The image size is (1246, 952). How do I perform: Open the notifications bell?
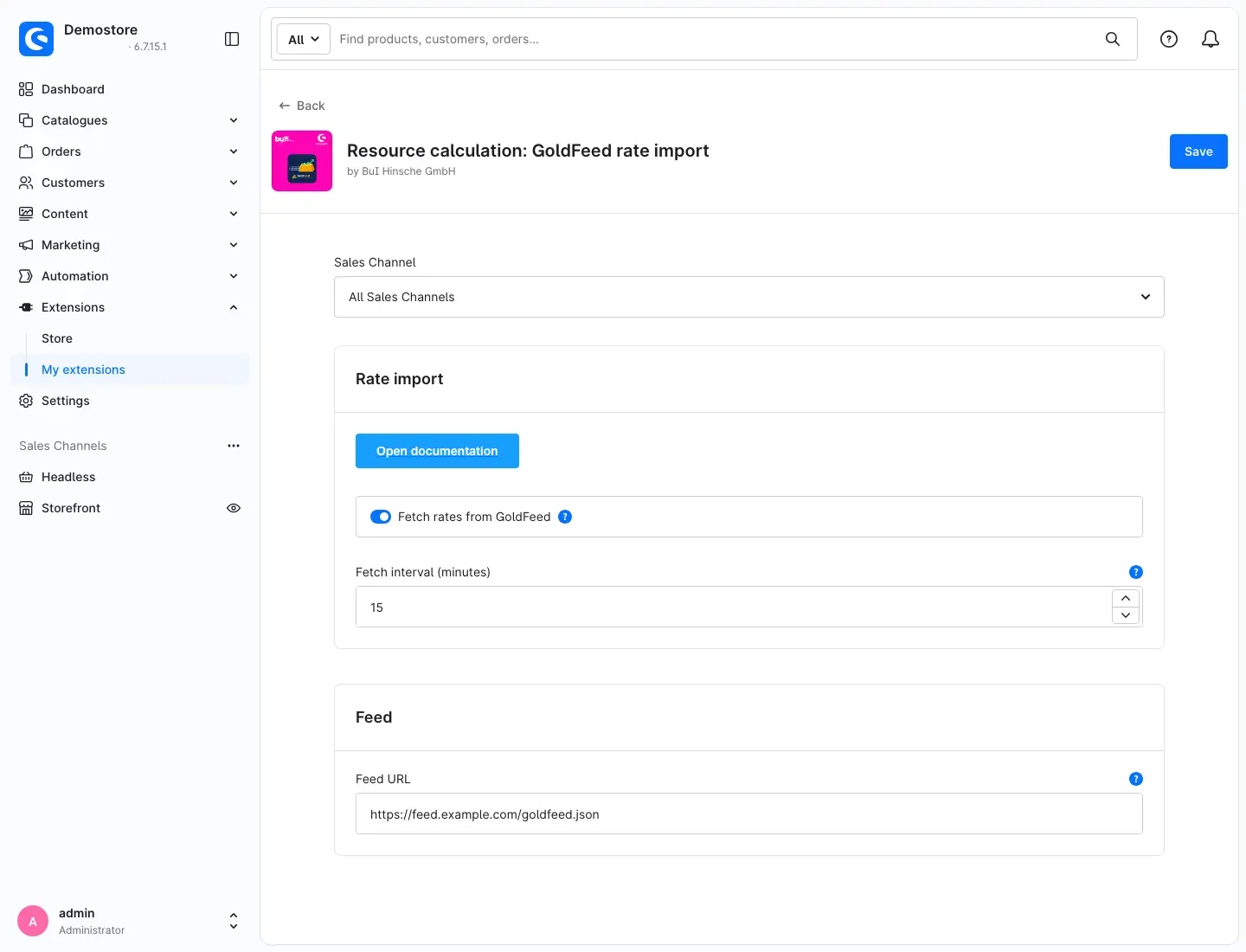[1211, 39]
